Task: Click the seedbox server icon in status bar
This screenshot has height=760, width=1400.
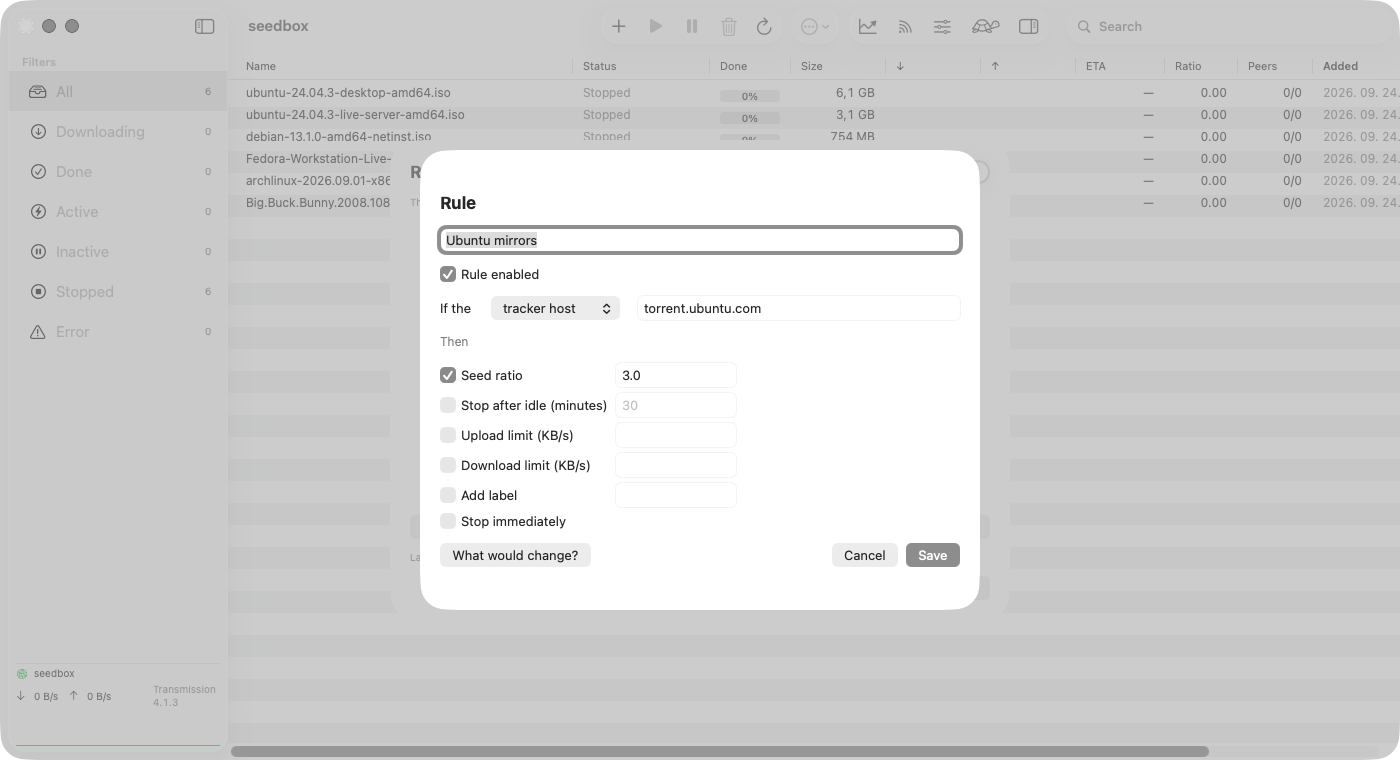Action: pyautogui.click(x=22, y=674)
